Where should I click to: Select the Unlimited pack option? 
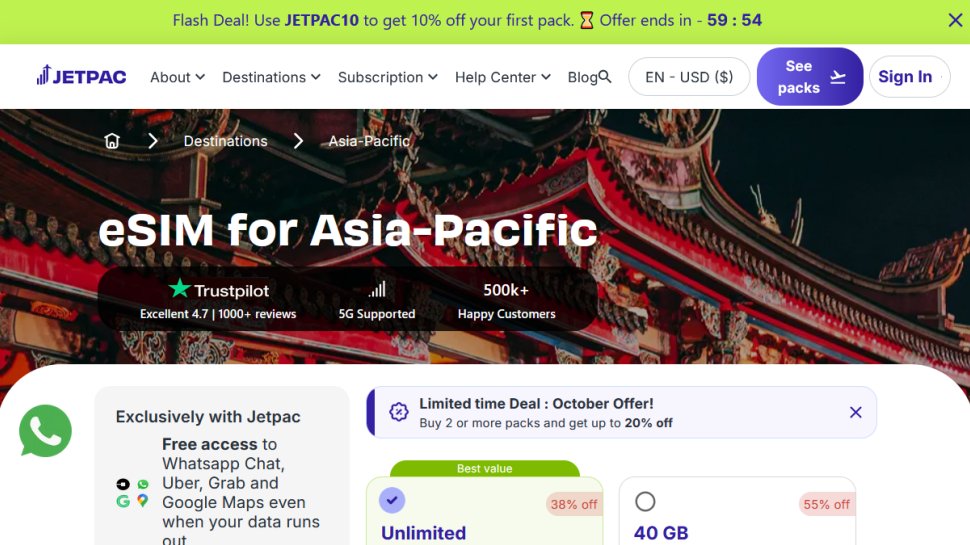(x=392, y=500)
